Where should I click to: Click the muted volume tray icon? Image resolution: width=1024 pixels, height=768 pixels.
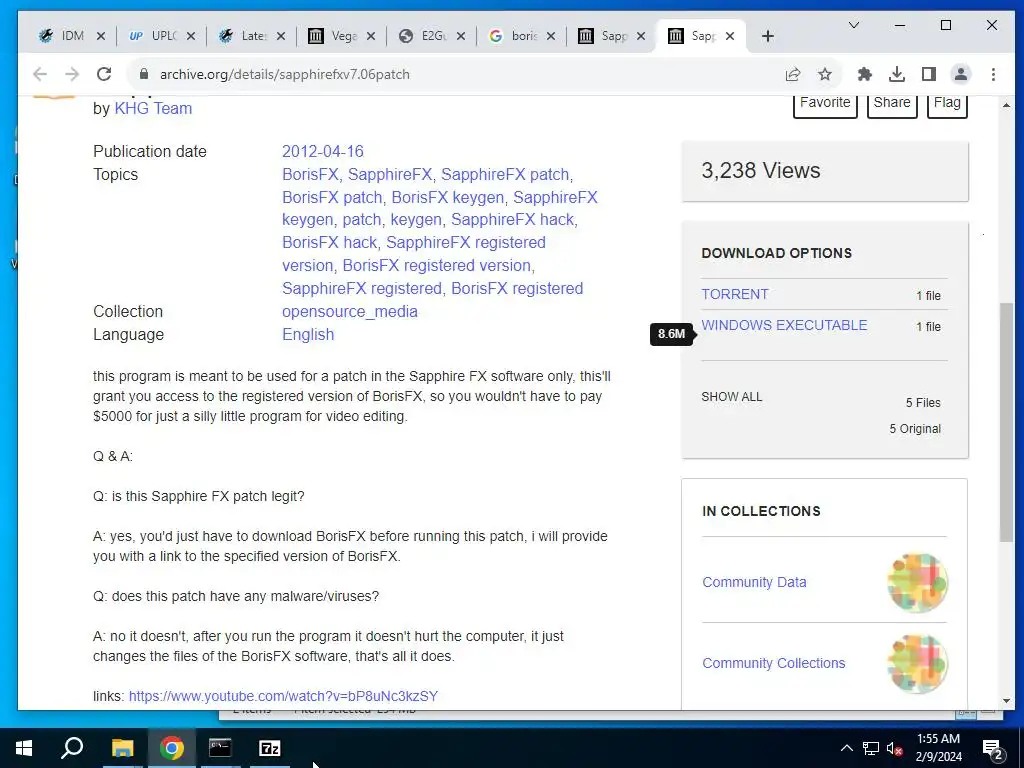pyautogui.click(x=895, y=748)
